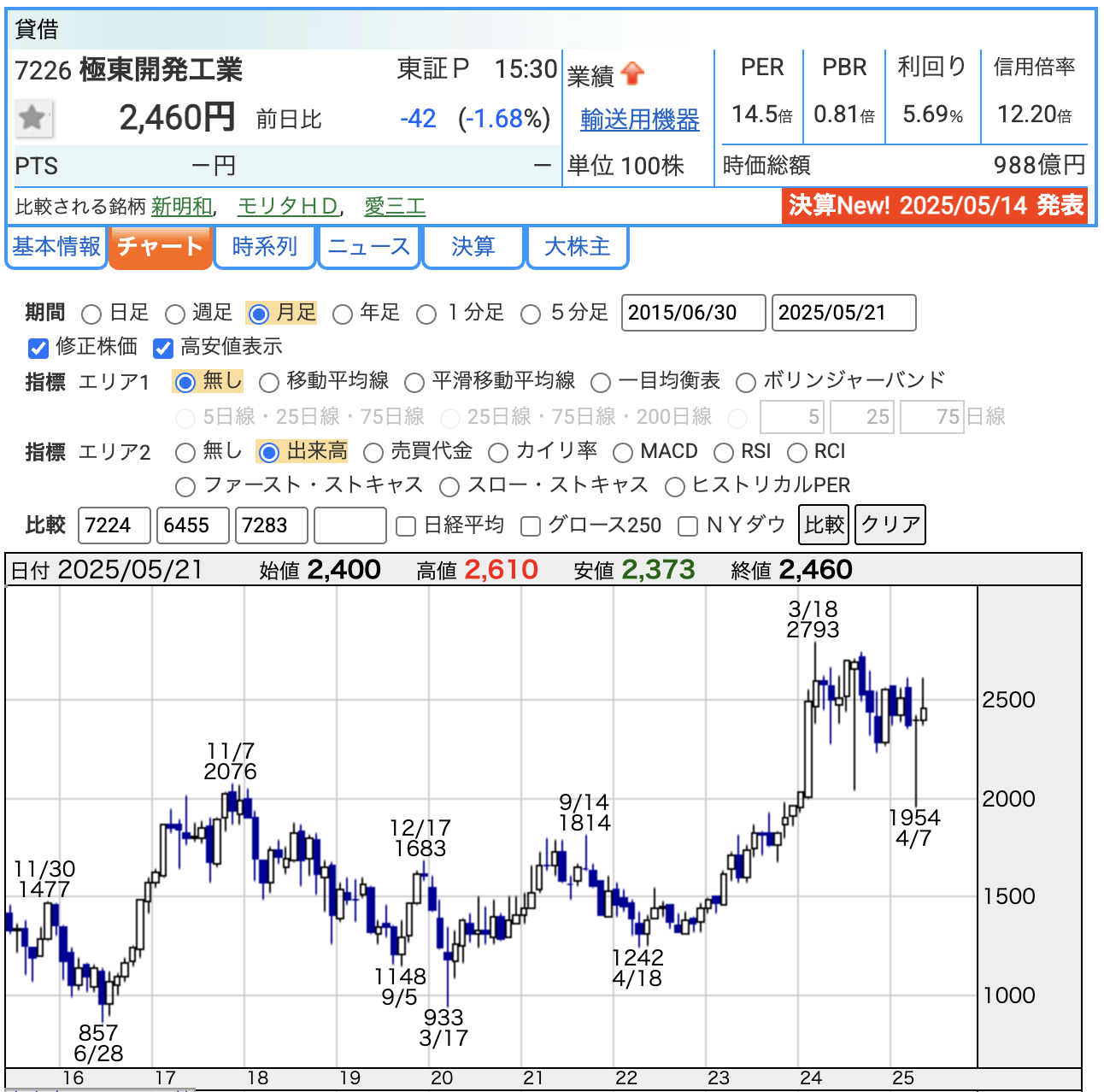
Task: Select 無し for indicator area 1
Action: pyautogui.click(x=185, y=382)
